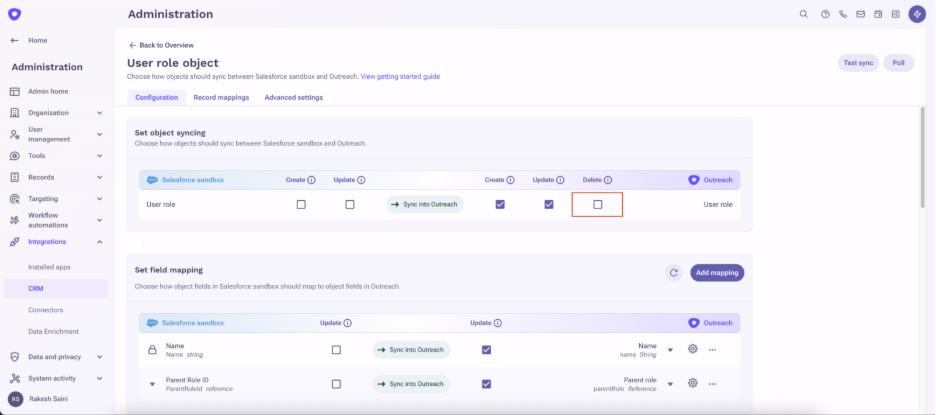Screen dimensions: 936x415
Task: Expand the User management chevron
Action: pos(100,134)
